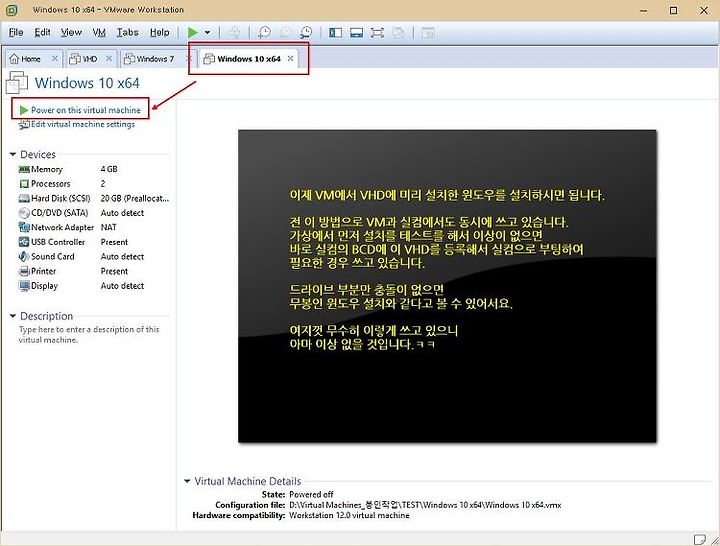This screenshot has width=720, height=546.
Task: Maximize the VMware Workstation window
Action: tap(673, 10)
